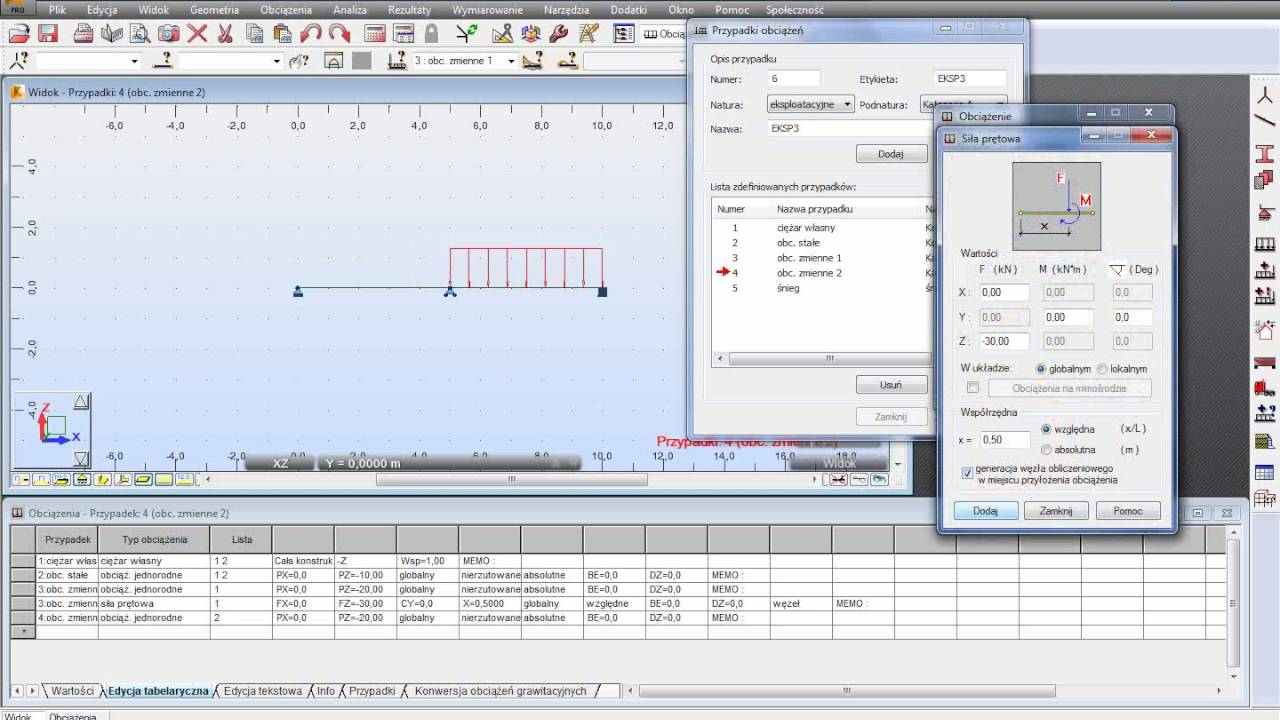Start calculations with the calculator icon

click(375, 33)
